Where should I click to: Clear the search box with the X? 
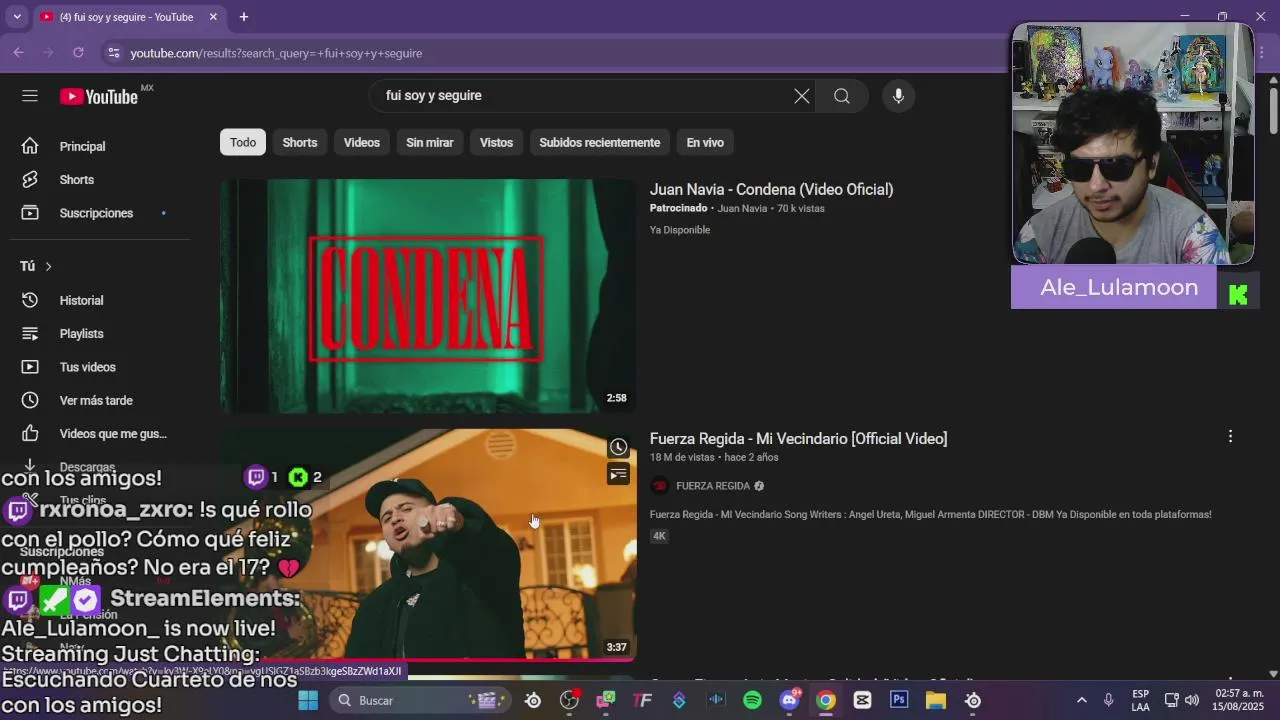click(x=802, y=96)
